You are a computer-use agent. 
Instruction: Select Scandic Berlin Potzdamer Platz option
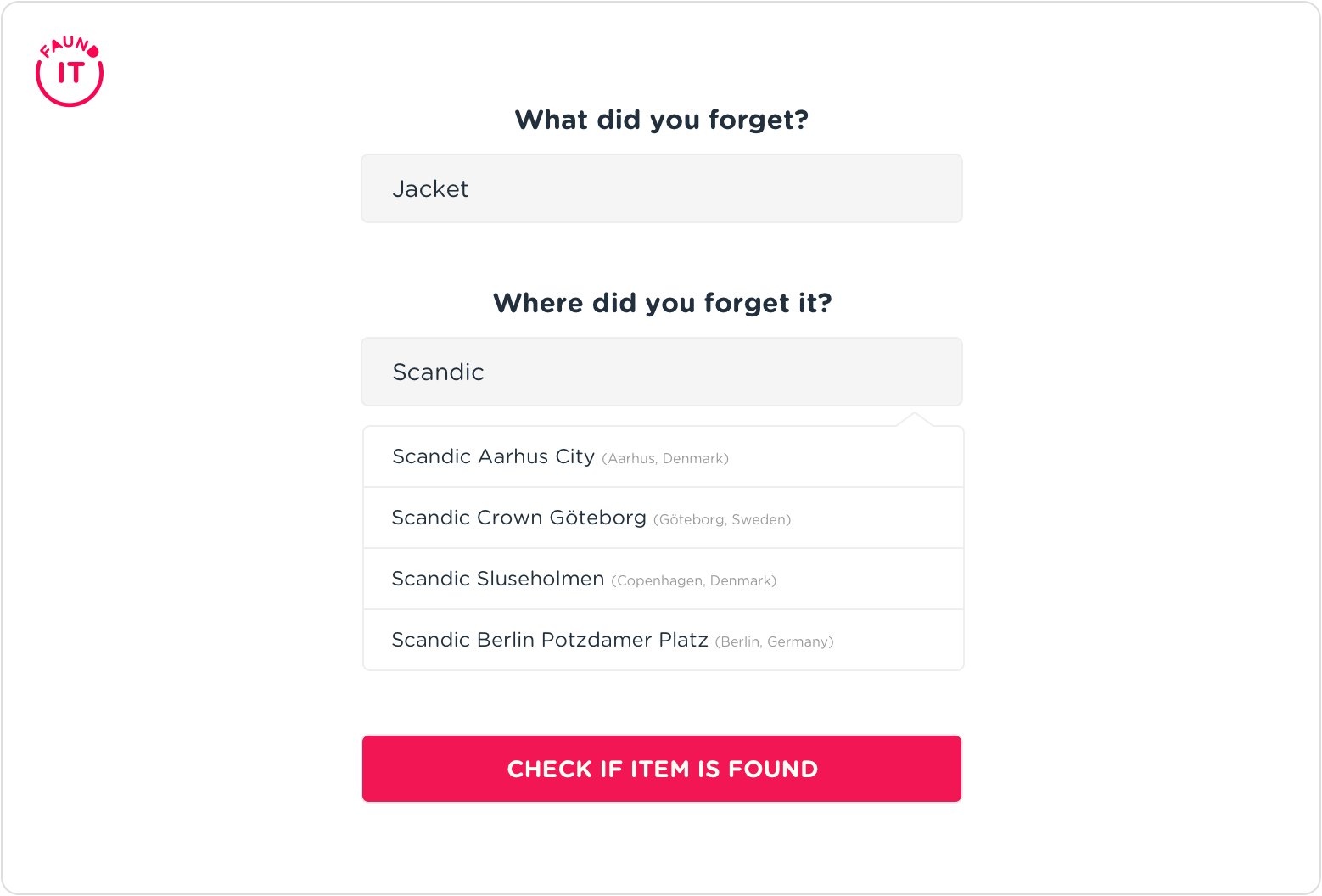[x=549, y=640]
